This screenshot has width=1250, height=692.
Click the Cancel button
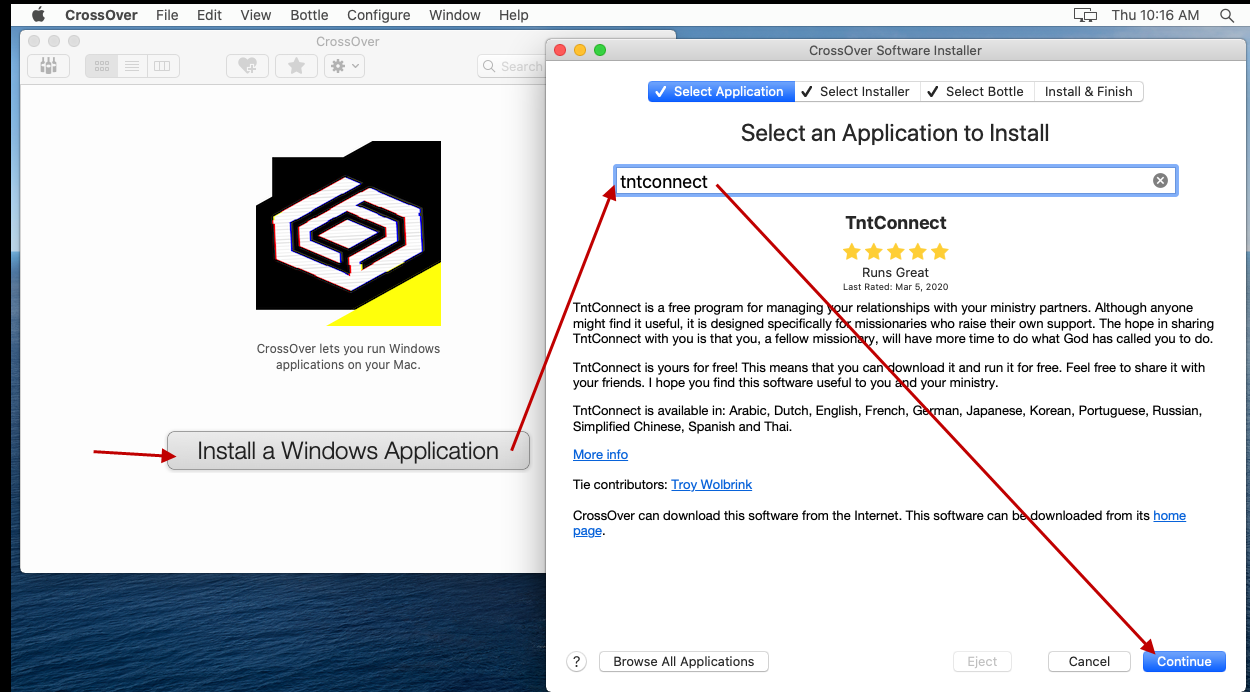pyautogui.click(x=1089, y=661)
